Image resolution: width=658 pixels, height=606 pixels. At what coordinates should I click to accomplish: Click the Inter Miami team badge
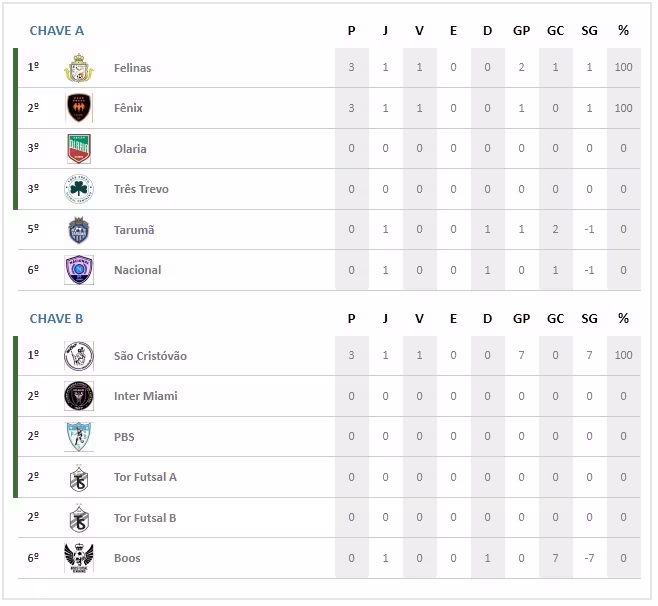(x=79, y=396)
